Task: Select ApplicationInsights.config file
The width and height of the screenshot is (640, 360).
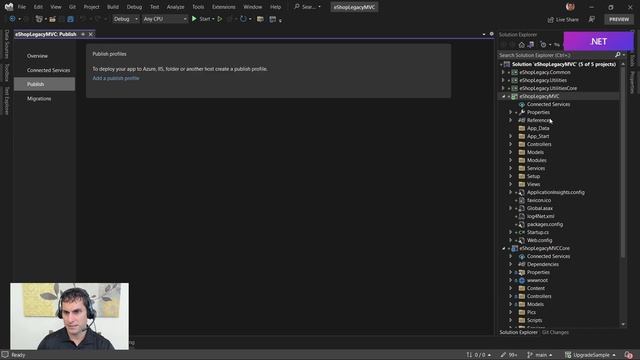Action: [556, 192]
